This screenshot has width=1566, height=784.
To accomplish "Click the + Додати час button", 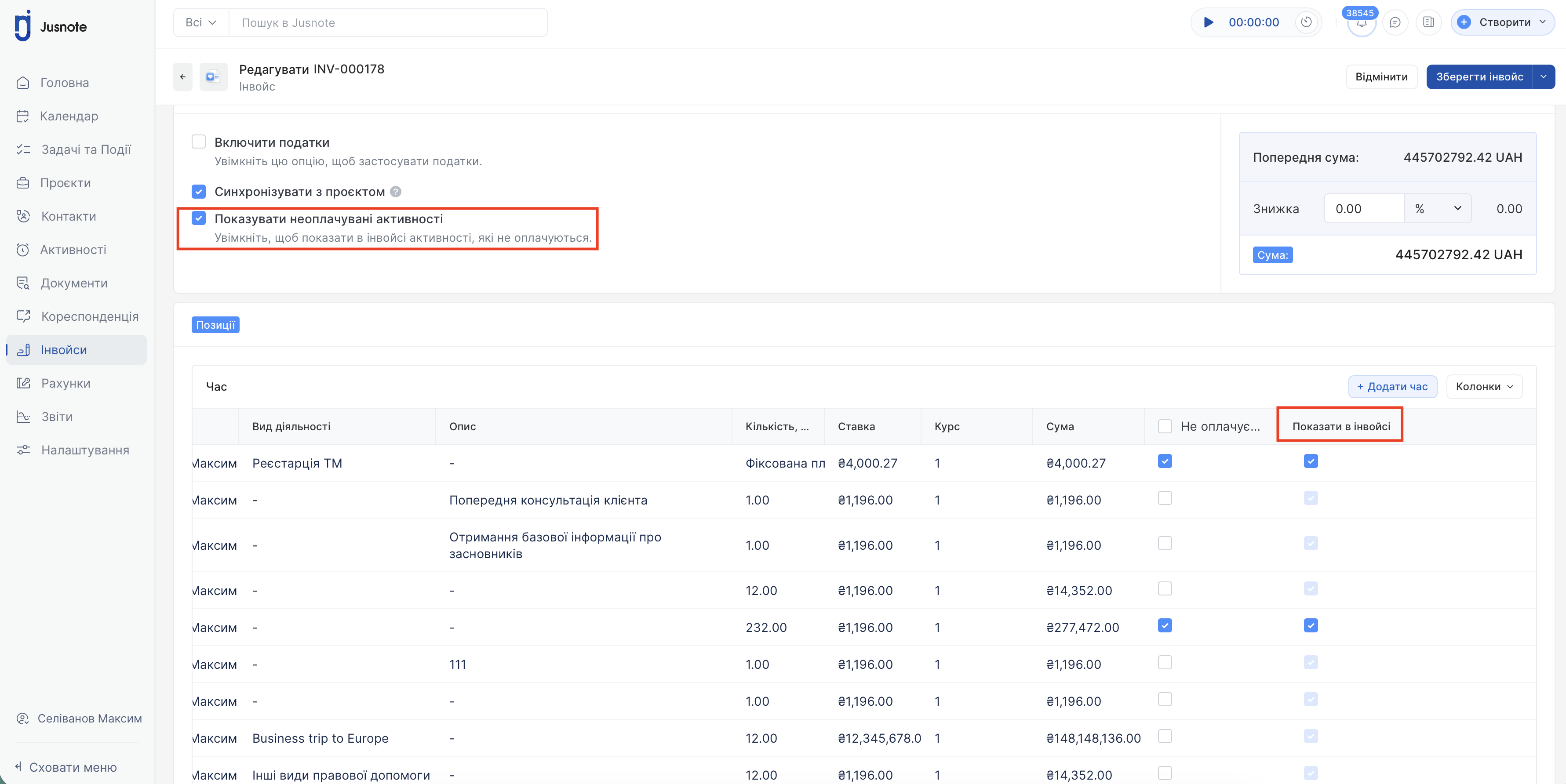I will point(1392,387).
